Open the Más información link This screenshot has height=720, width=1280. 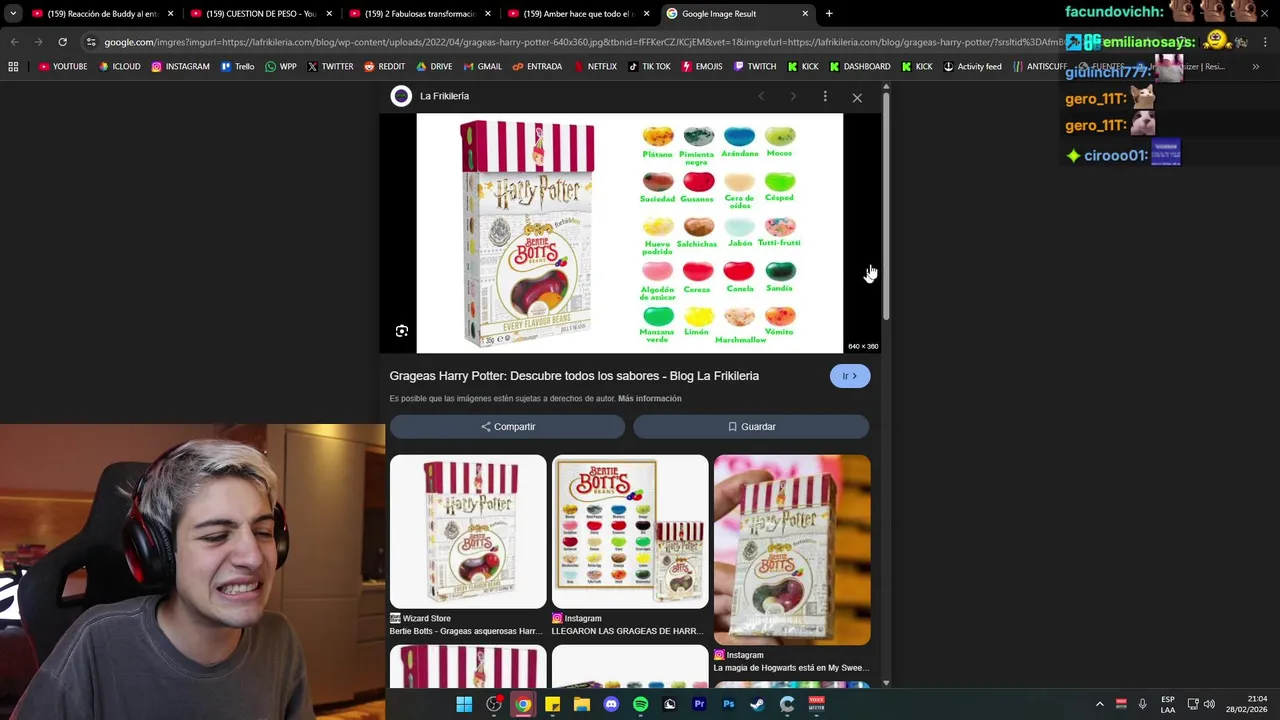pyautogui.click(x=650, y=398)
